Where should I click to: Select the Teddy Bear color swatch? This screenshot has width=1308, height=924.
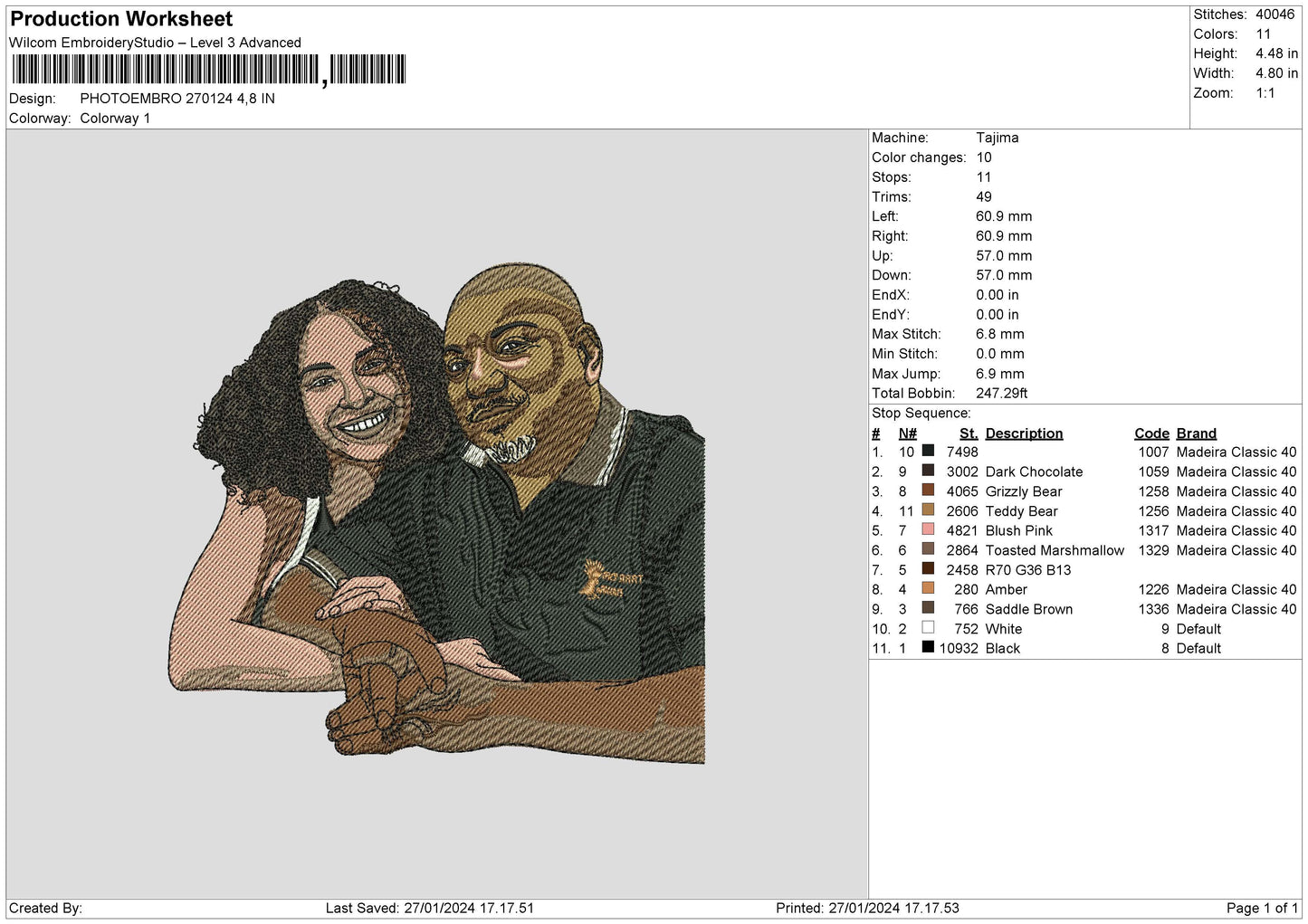[928, 510]
